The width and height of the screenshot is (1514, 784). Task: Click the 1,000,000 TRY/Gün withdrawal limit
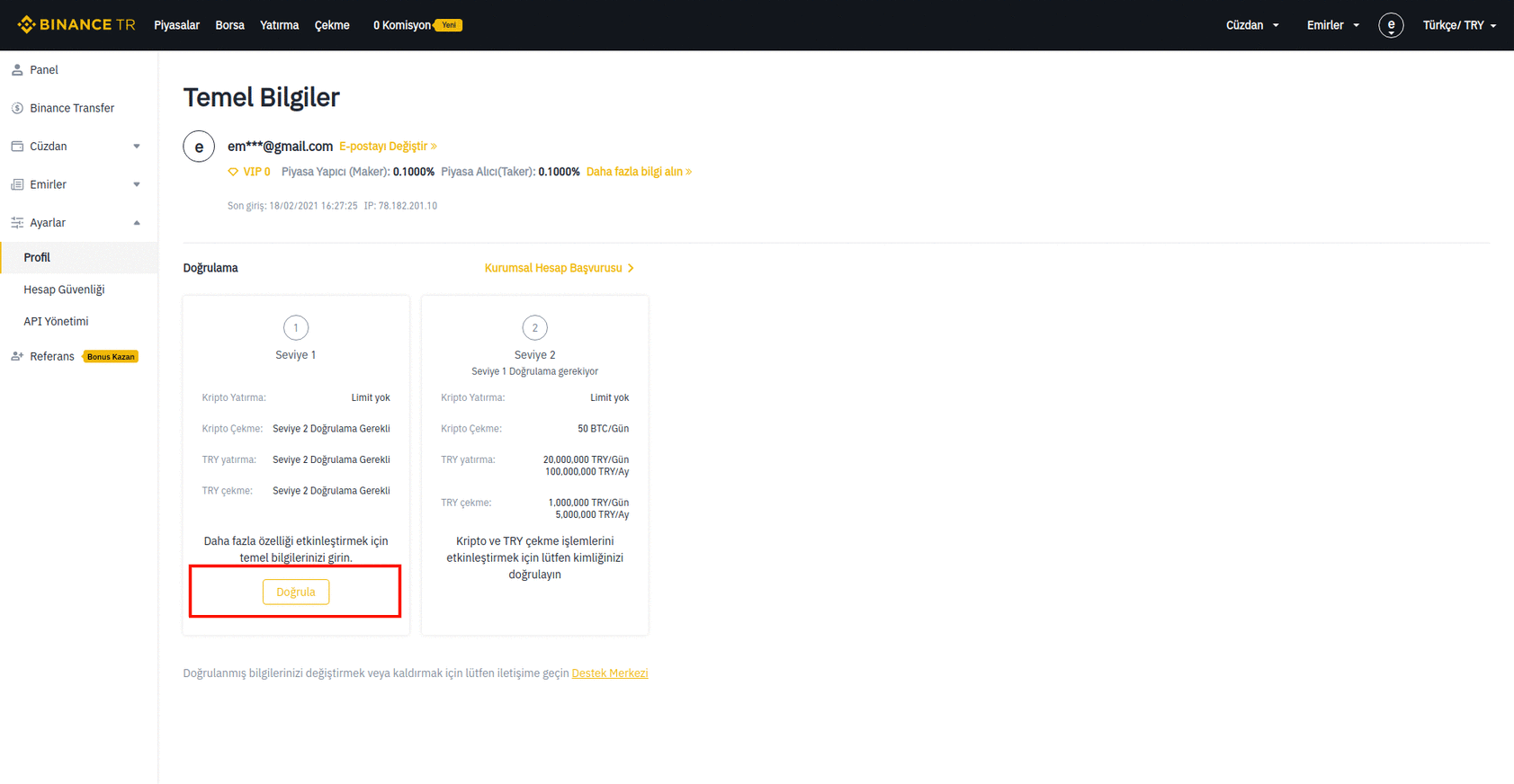pos(588,503)
